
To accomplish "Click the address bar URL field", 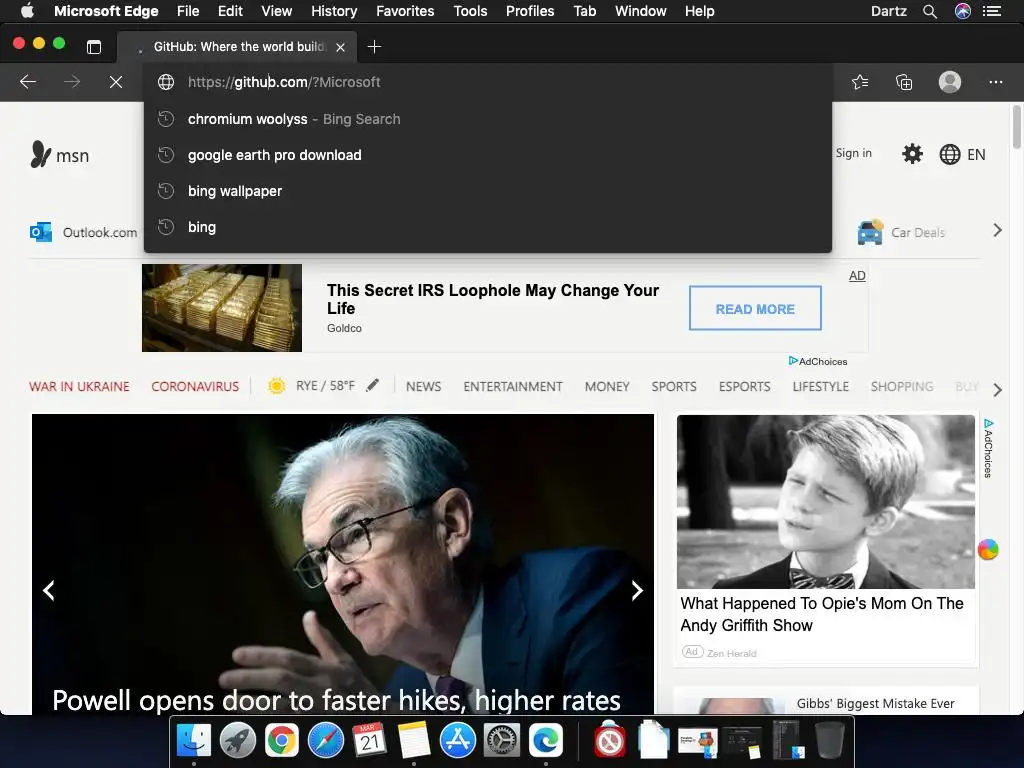I will coord(488,82).
